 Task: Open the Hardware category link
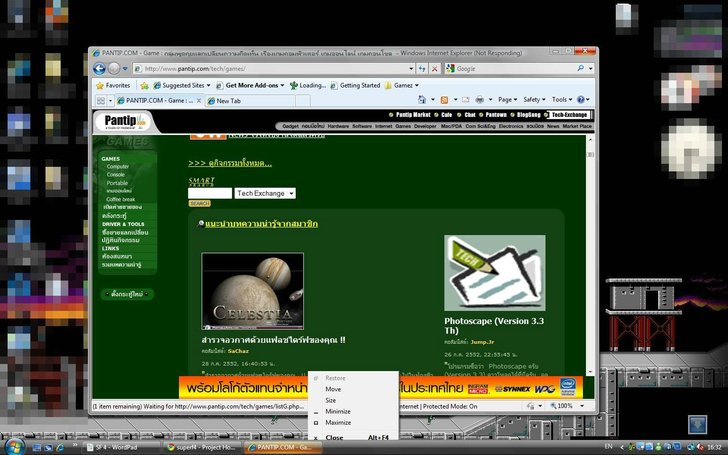point(338,126)
